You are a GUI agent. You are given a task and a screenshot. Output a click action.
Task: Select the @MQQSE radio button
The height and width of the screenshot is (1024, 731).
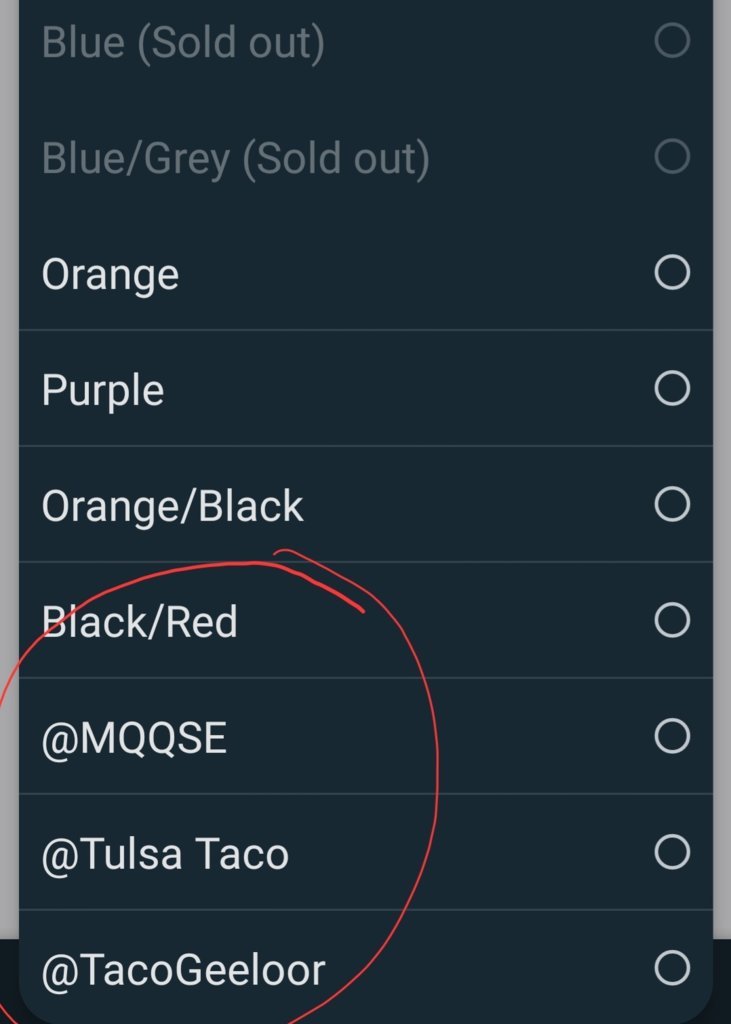tap(672, 736)
